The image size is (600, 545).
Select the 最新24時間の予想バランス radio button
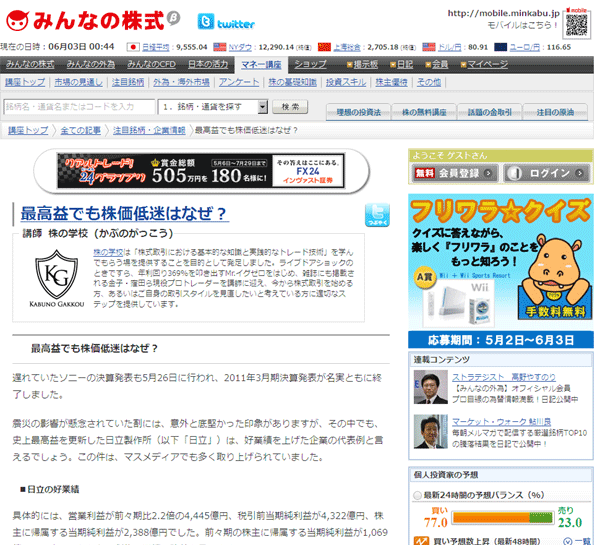point(417,495)
